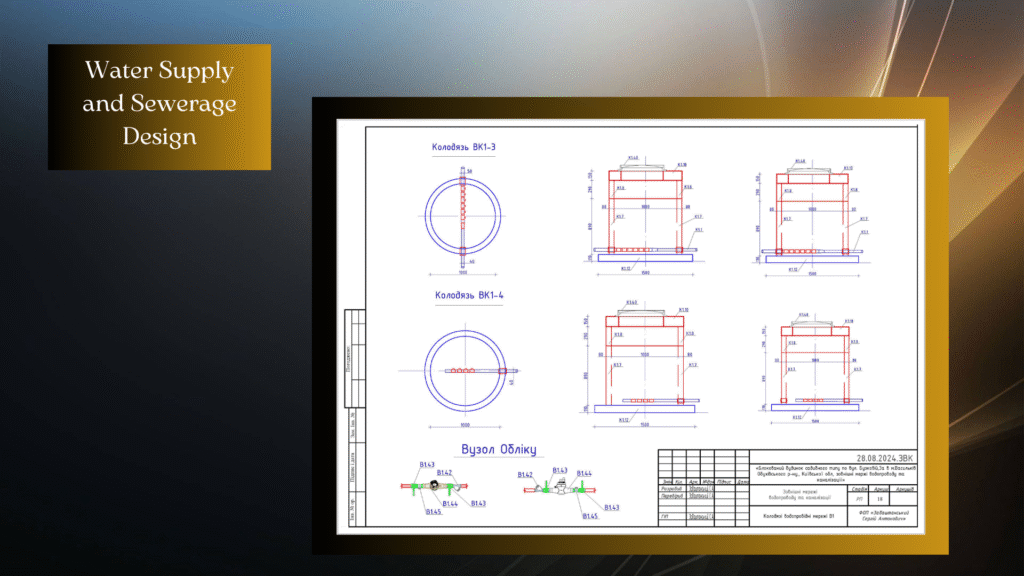The height and width of the screenshot is (576, 1024).
Task: Select the Колодязь ВК1-3 heading text
Action: (463, 148)
